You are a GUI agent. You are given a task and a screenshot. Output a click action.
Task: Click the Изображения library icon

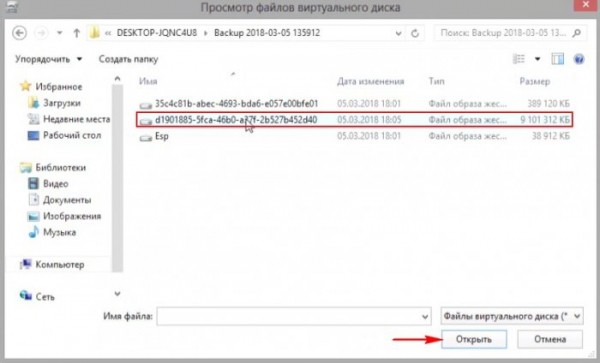[34, 216]
